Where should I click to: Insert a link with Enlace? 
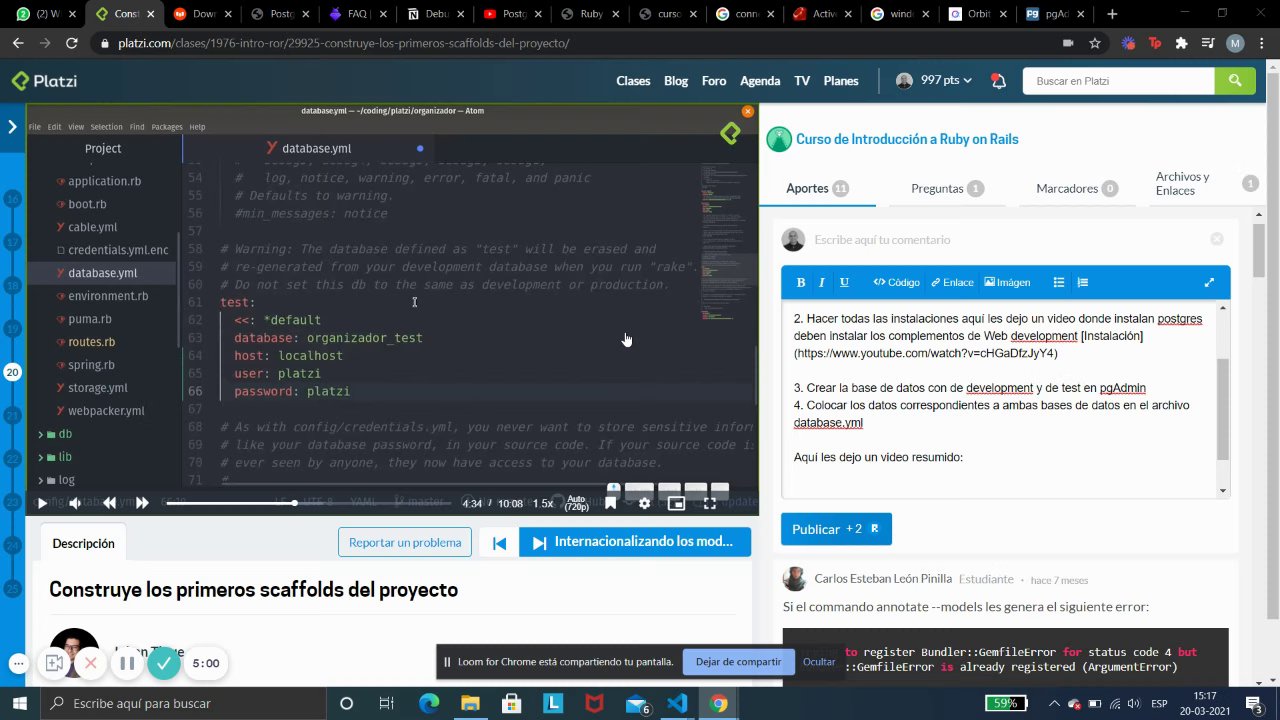click(951, 282)
